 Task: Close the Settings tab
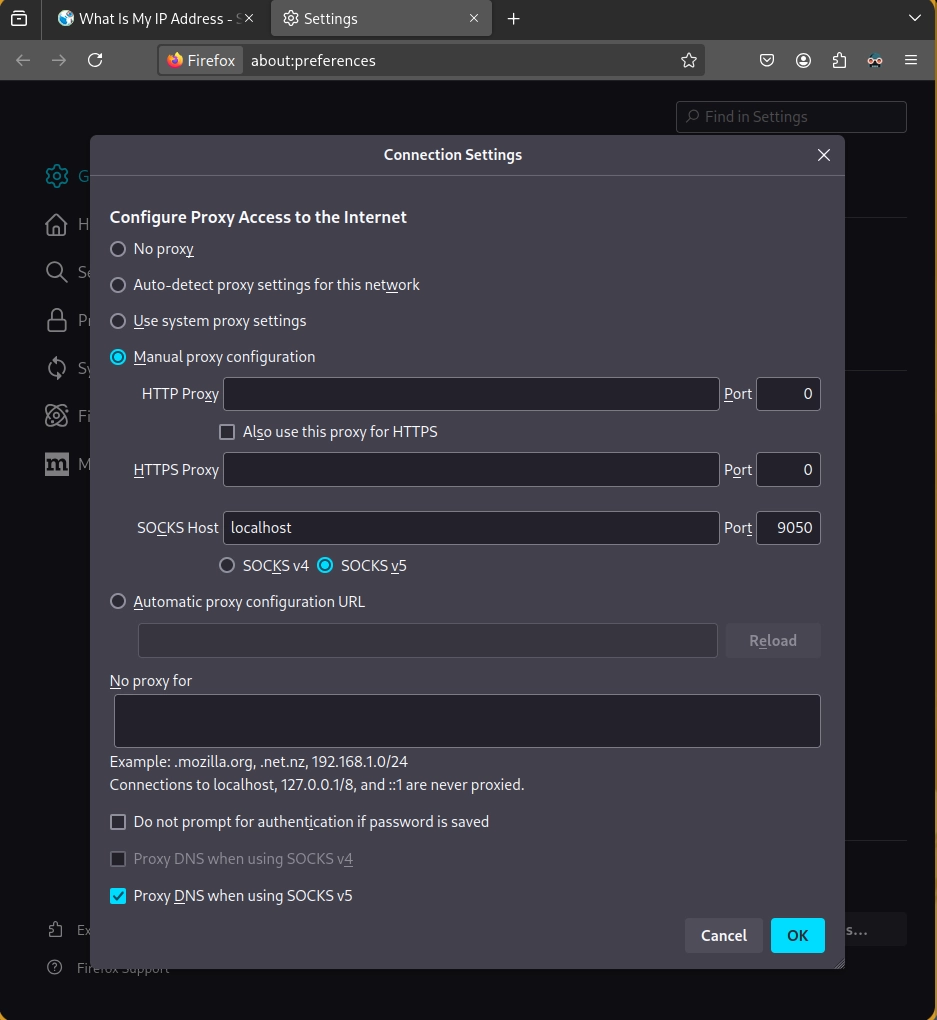pyautogui.click(x=474, y=18)
